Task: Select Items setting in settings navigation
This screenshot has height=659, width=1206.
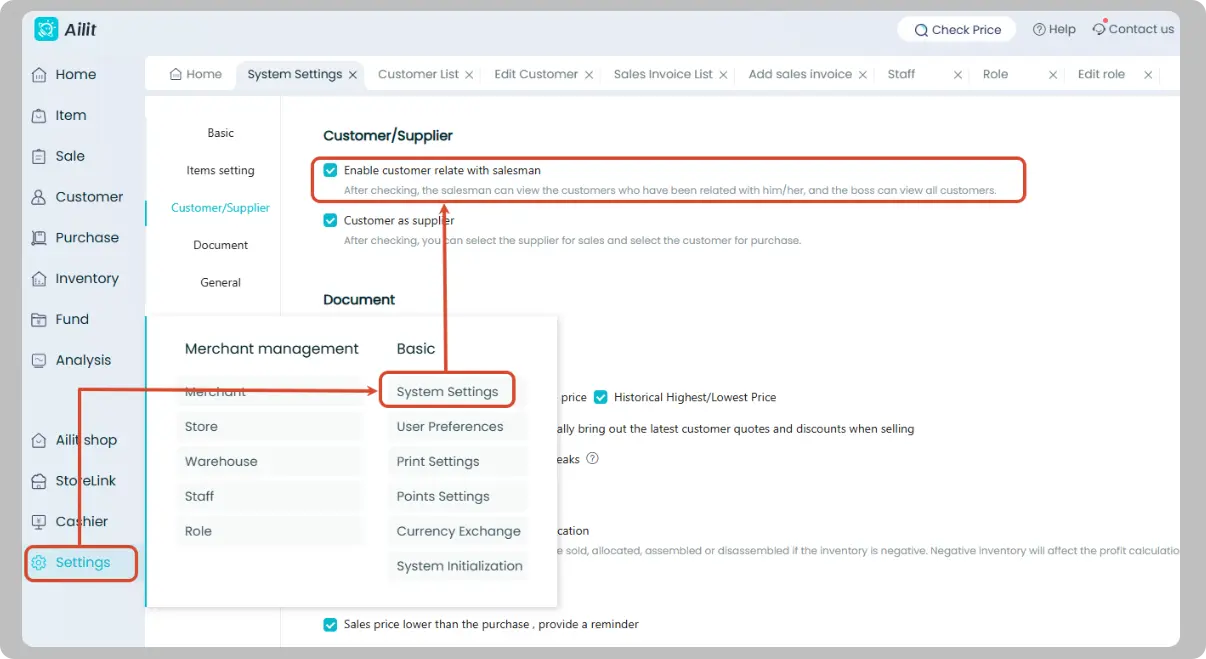Action: pyautogui.click(x=221, y=170)
